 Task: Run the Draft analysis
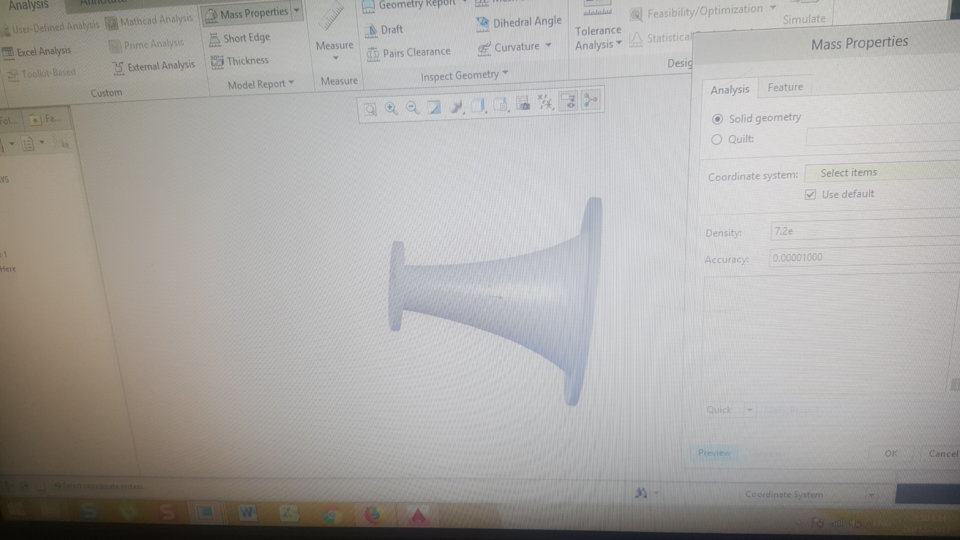tap(384, 29)
